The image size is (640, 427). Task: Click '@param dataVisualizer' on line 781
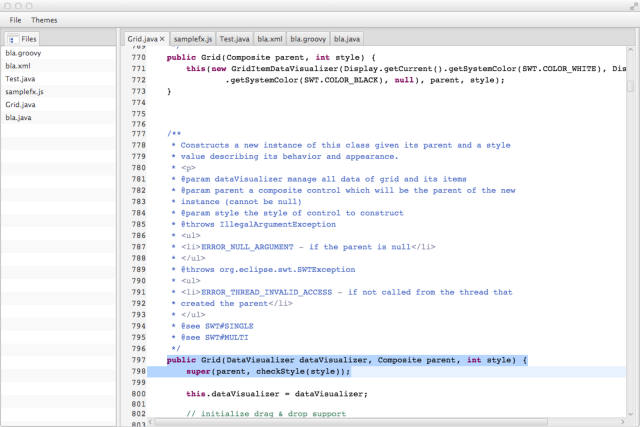(x=231, y=179)
